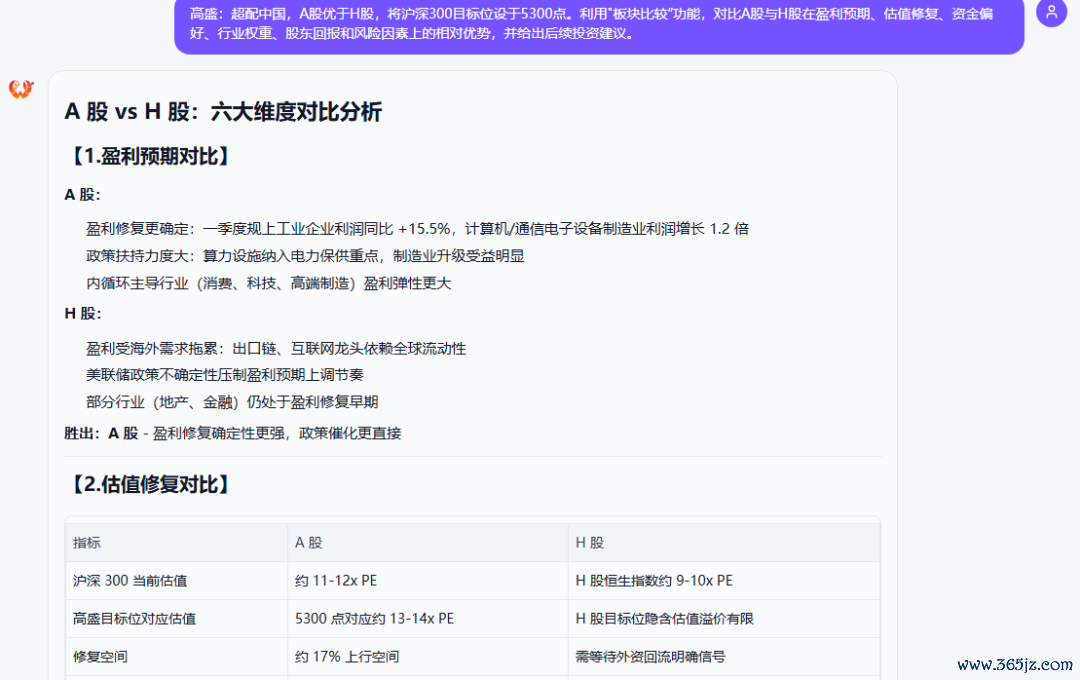The height and width of the screenshot is (680, 1080).
Task: Click the user avatar icon
Action: 1051,12
